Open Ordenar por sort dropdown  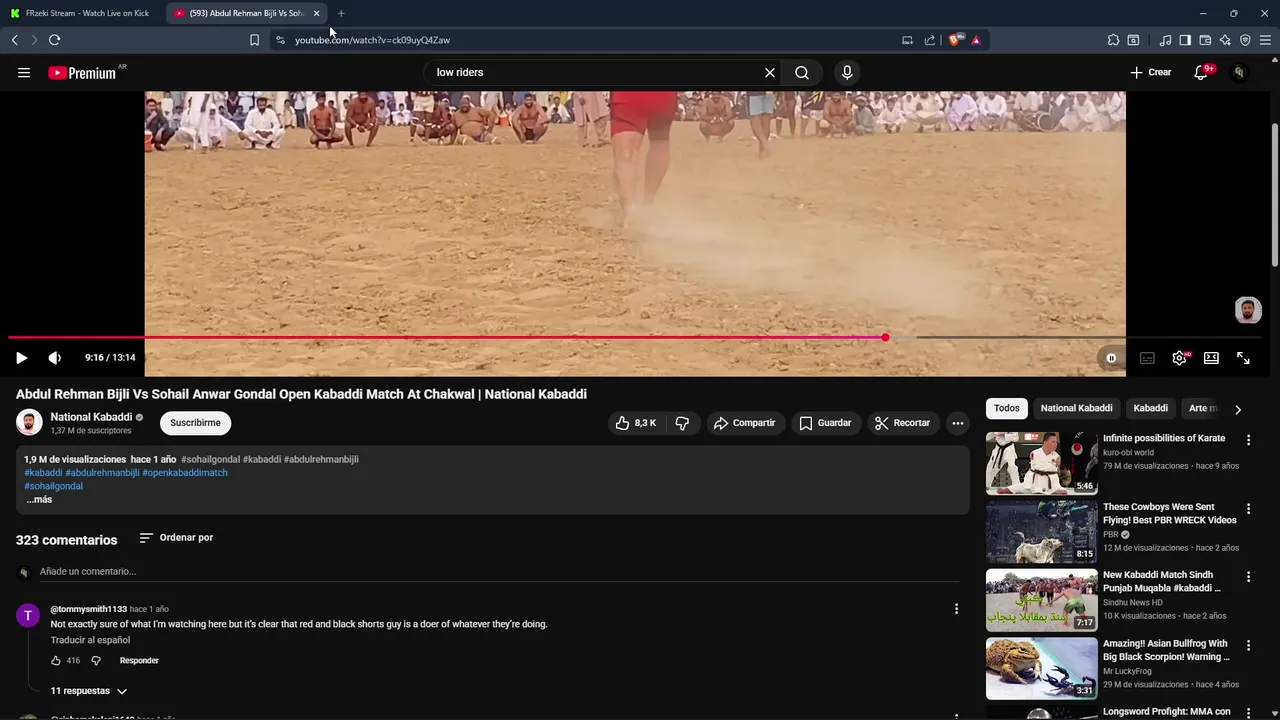pyautogui.click(x=176, y=538)
